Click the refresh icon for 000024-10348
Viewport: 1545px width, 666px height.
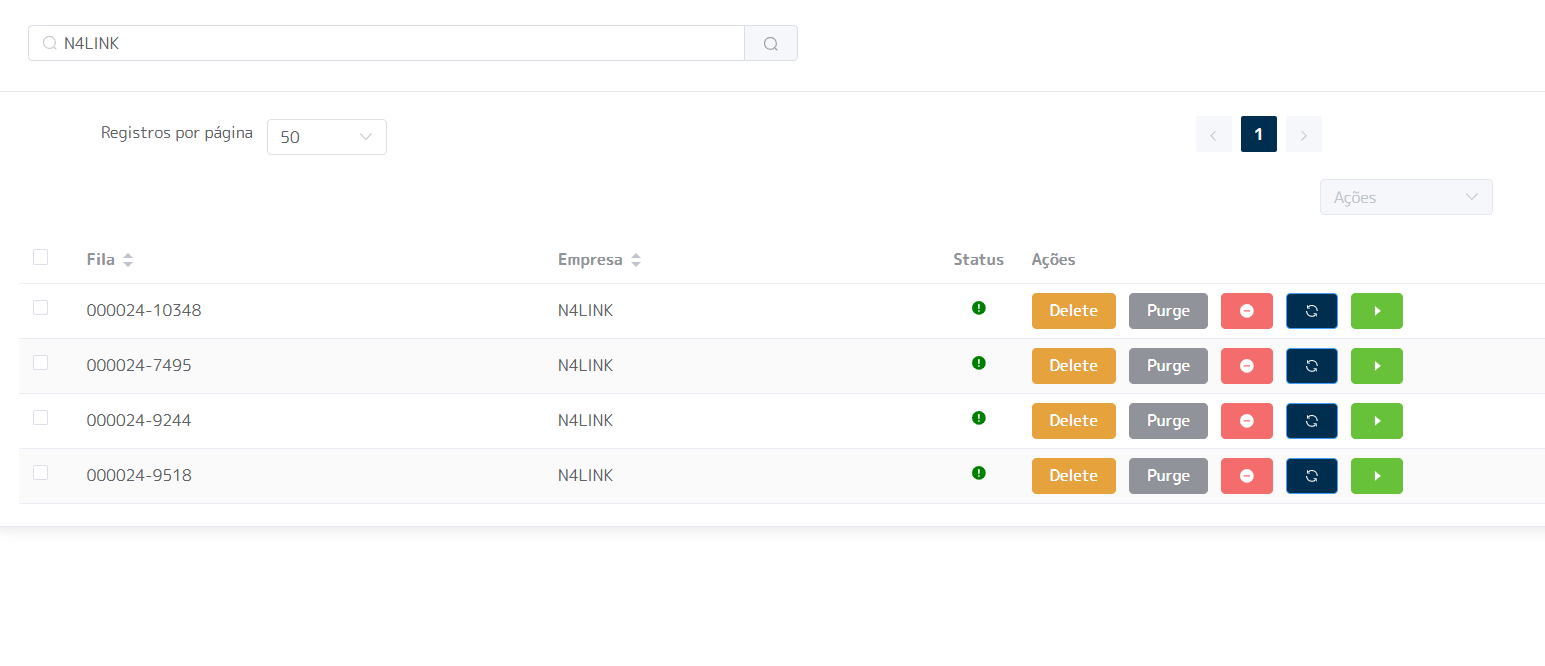[1312, 311]
